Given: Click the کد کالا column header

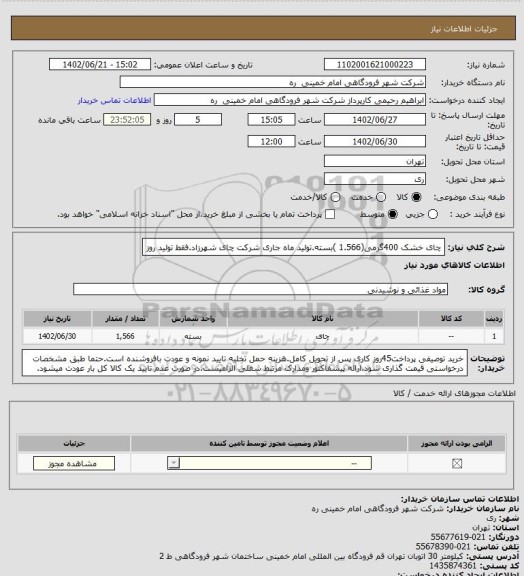Looking at the screenshot, I should [x=451, y=319].
